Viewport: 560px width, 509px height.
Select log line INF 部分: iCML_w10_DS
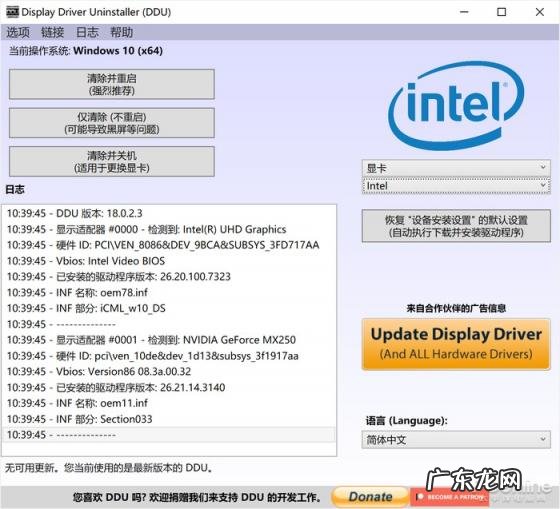pos(169,308)
